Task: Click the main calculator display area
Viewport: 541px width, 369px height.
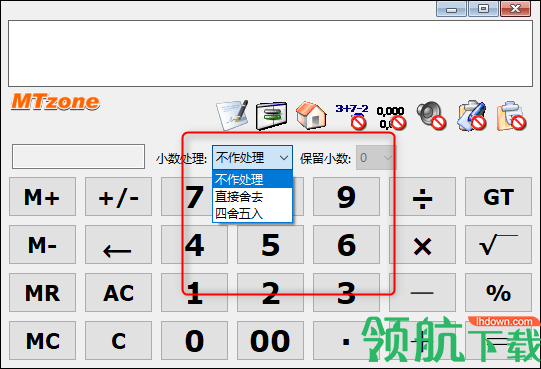Action: tap(270, 54)
